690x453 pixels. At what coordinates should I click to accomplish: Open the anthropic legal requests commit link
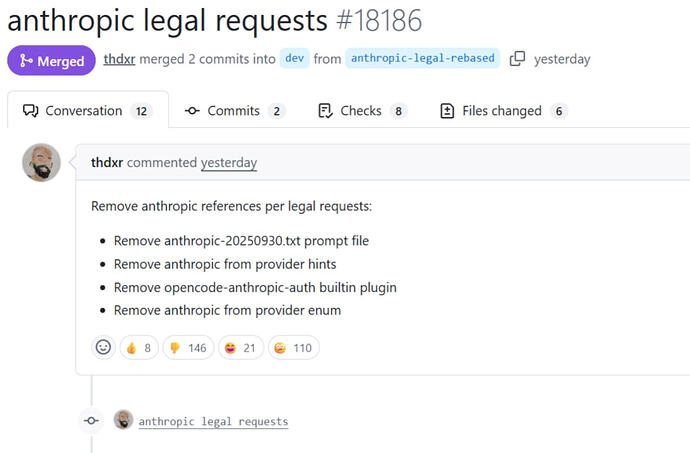pyautogui.click(x=213, y=421)
